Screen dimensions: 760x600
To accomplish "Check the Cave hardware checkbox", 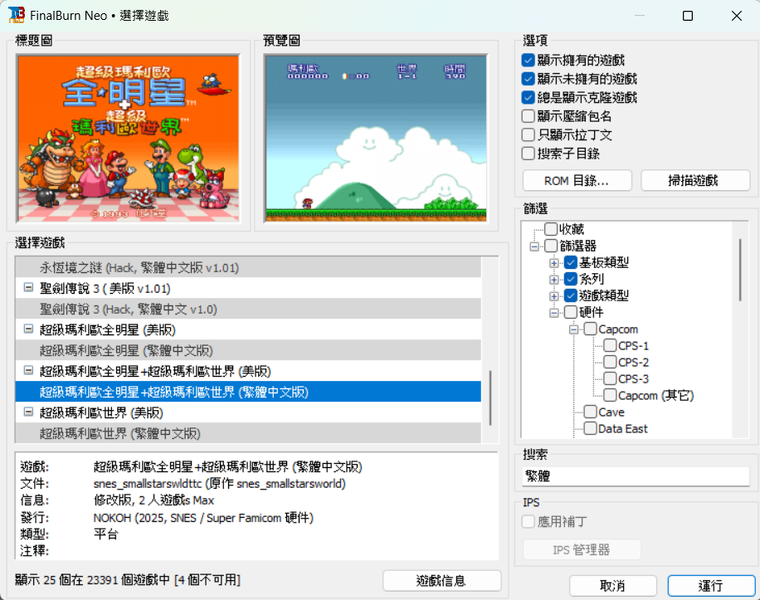I will pyautogui.click(x=590, y=412).
